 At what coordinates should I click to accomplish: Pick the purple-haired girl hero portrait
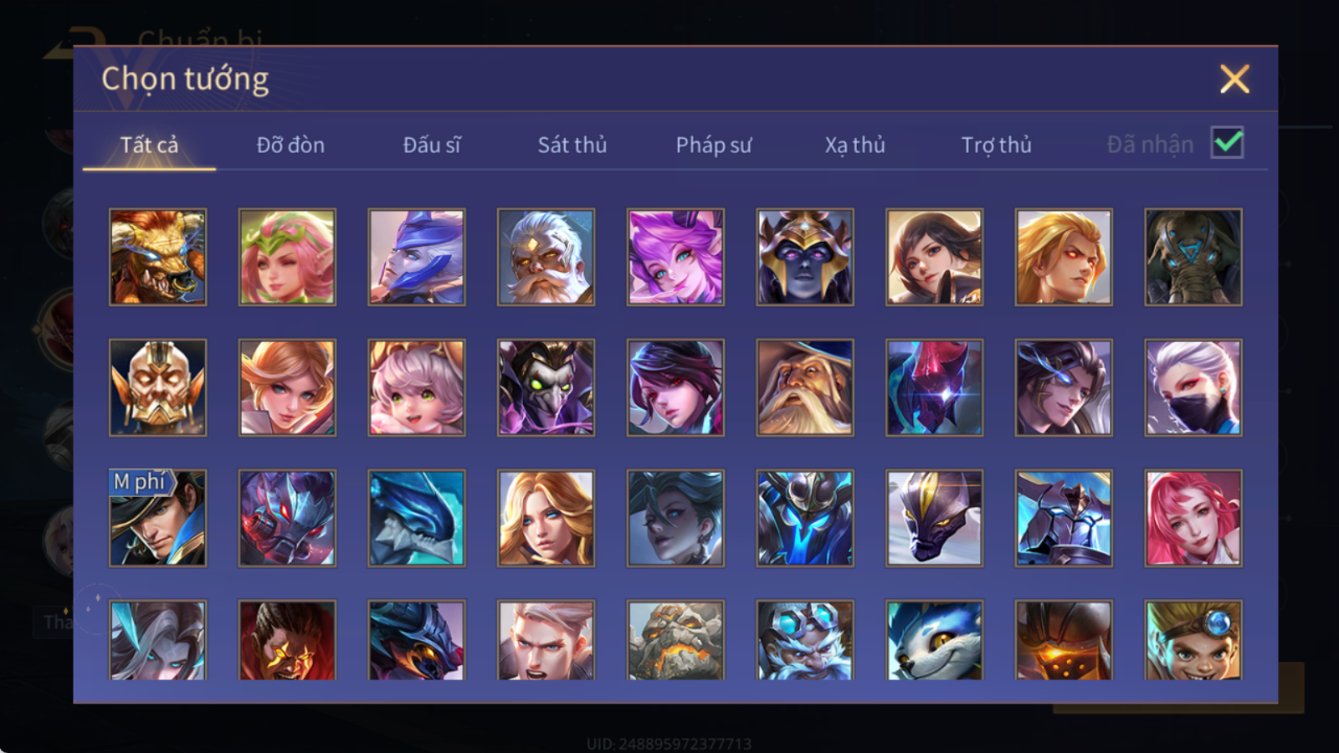click(x=676, y=257)
